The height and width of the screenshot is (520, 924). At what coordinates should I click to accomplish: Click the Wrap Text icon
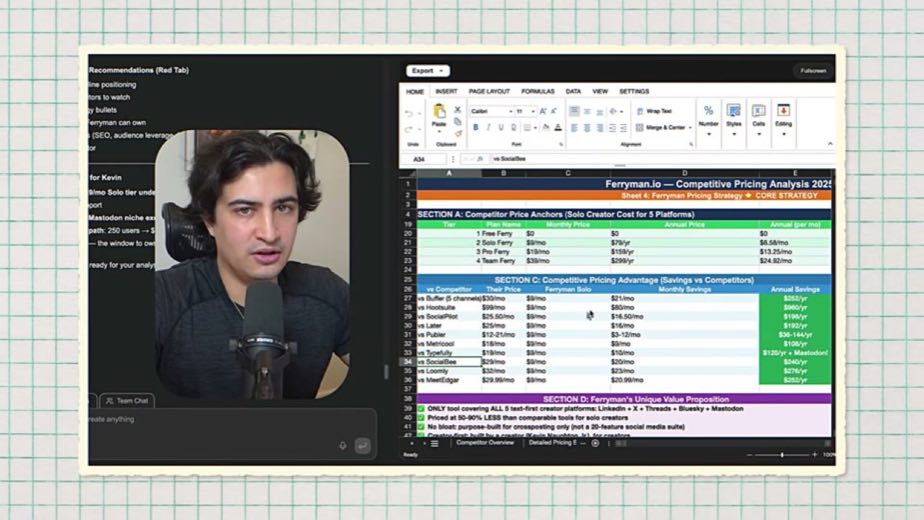point(640,111)
